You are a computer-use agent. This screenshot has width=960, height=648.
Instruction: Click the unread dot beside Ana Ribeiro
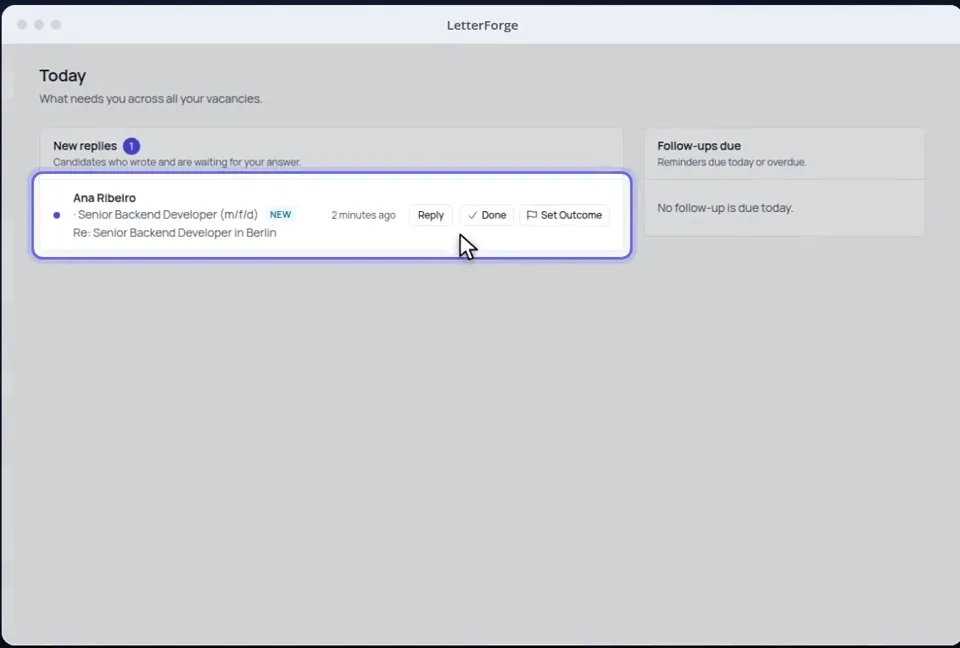57,215
